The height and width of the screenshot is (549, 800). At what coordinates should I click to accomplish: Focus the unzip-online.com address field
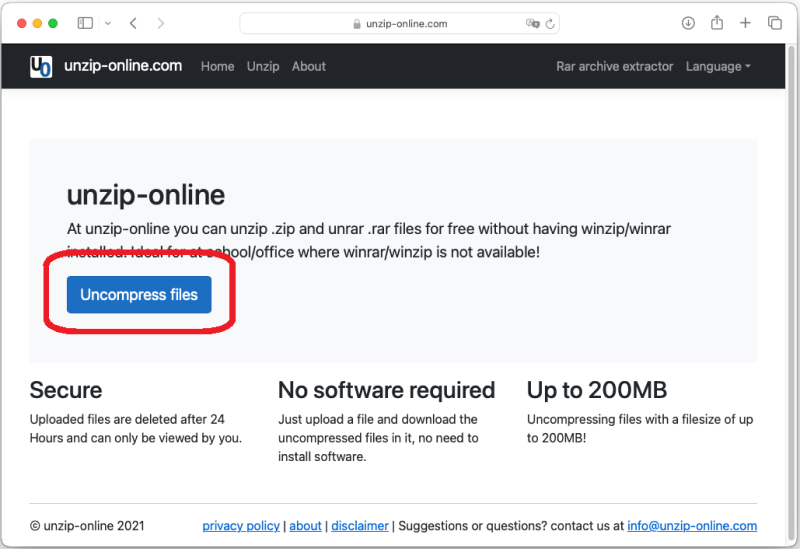click(x=399, y=23)
